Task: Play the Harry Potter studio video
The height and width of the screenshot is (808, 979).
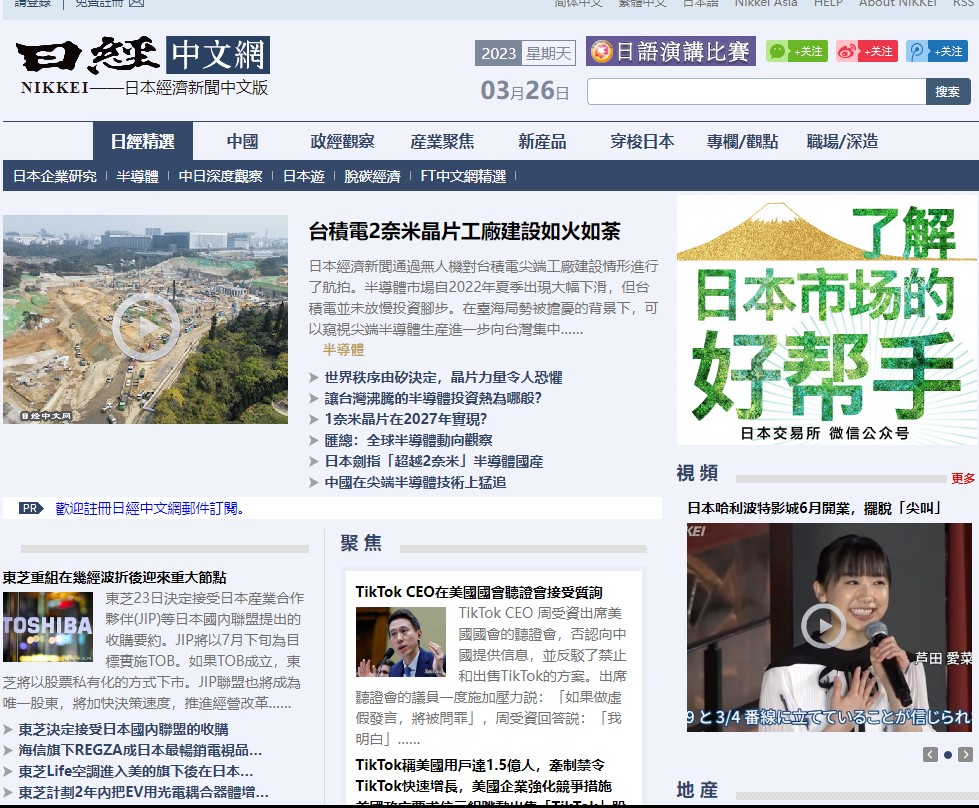Action: coord(823,626)
